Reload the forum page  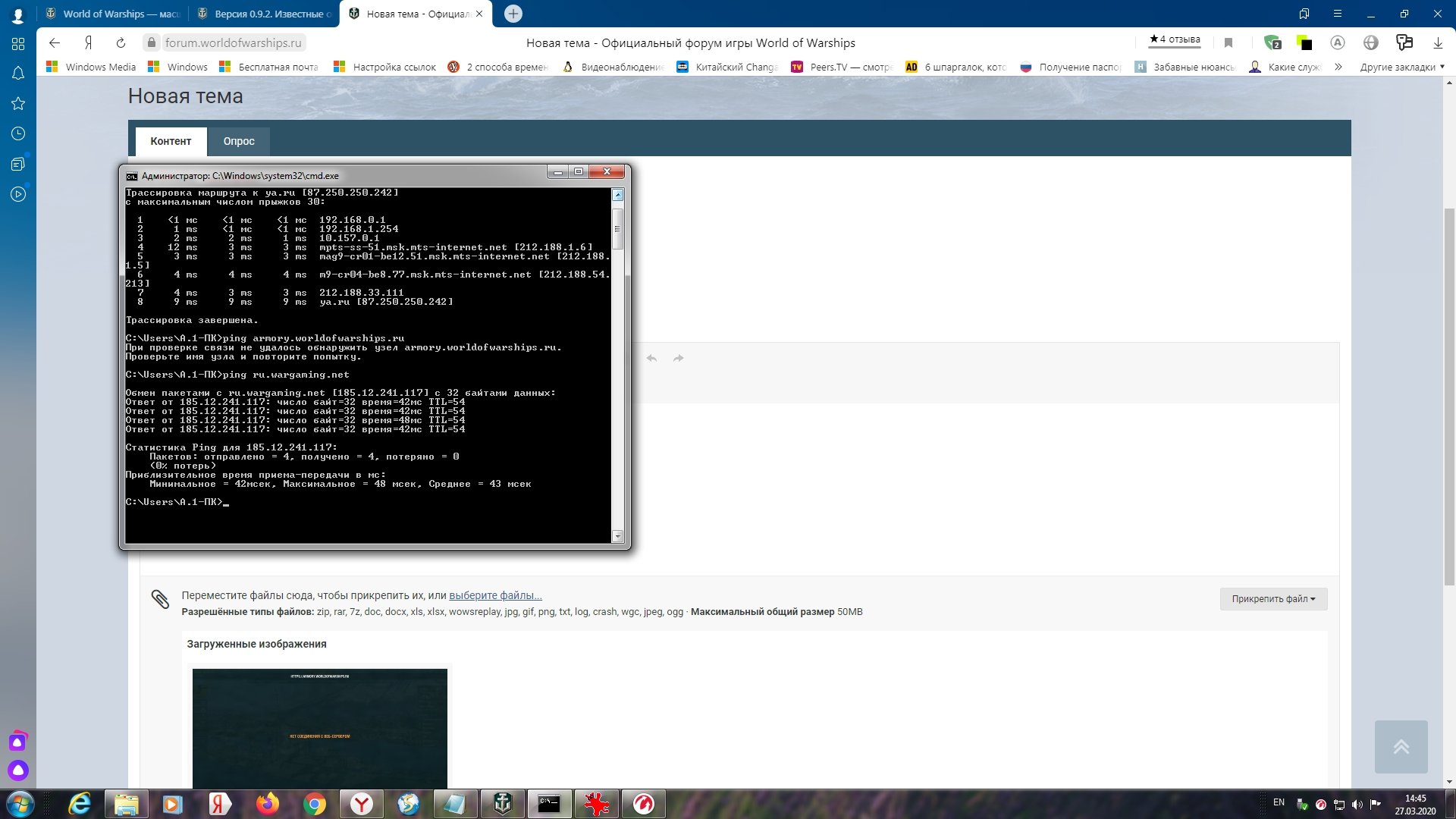pos(121,43)
